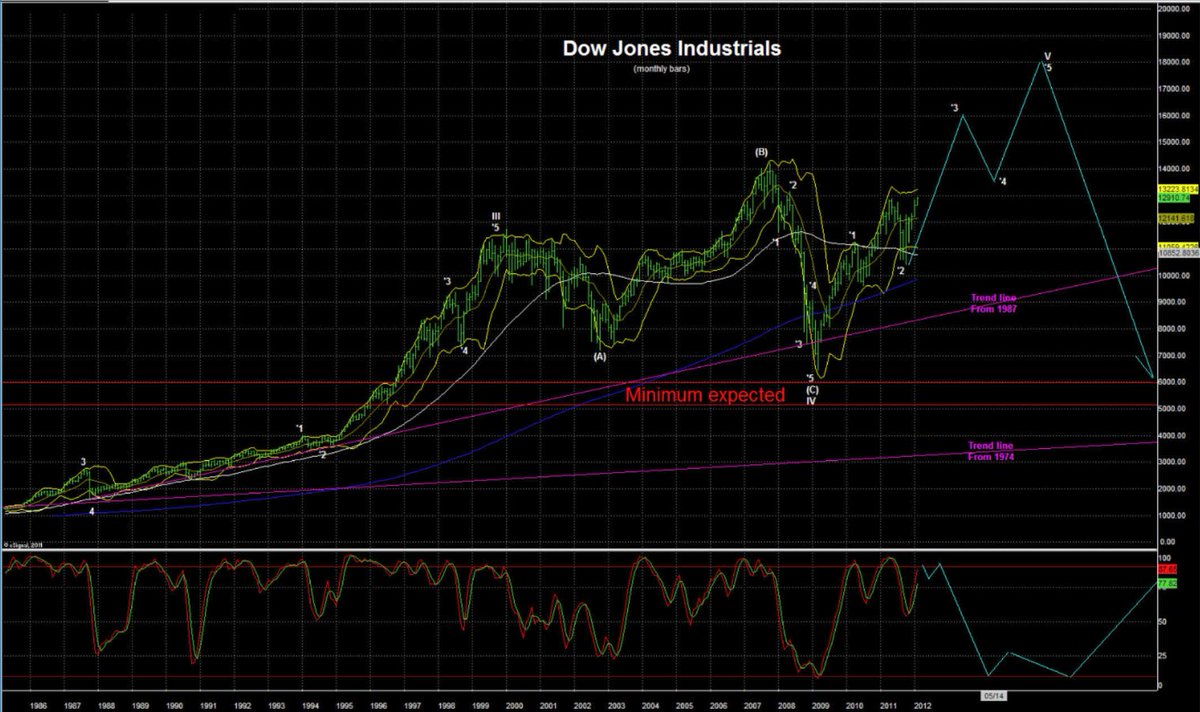
Task: Click the 1990 year label on the time axis
Action: pos(175,706)
